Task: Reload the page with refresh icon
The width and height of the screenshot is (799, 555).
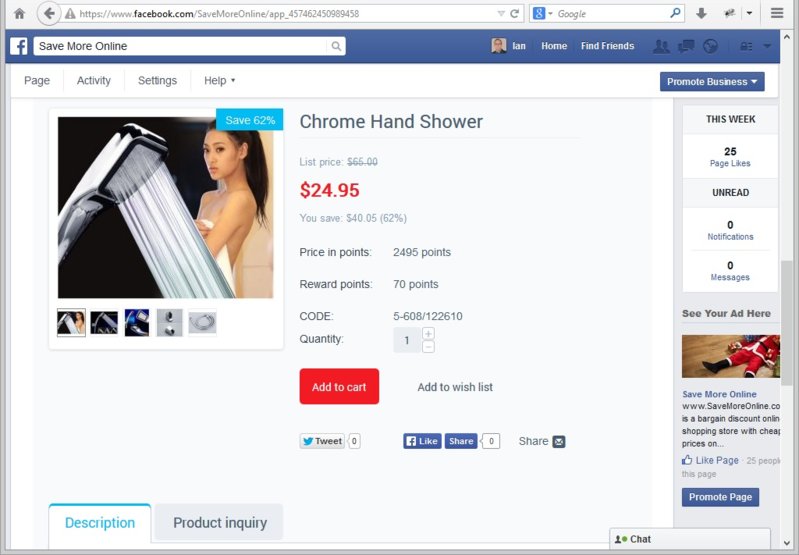Action: pyautogui.click(x=515, y=14)
